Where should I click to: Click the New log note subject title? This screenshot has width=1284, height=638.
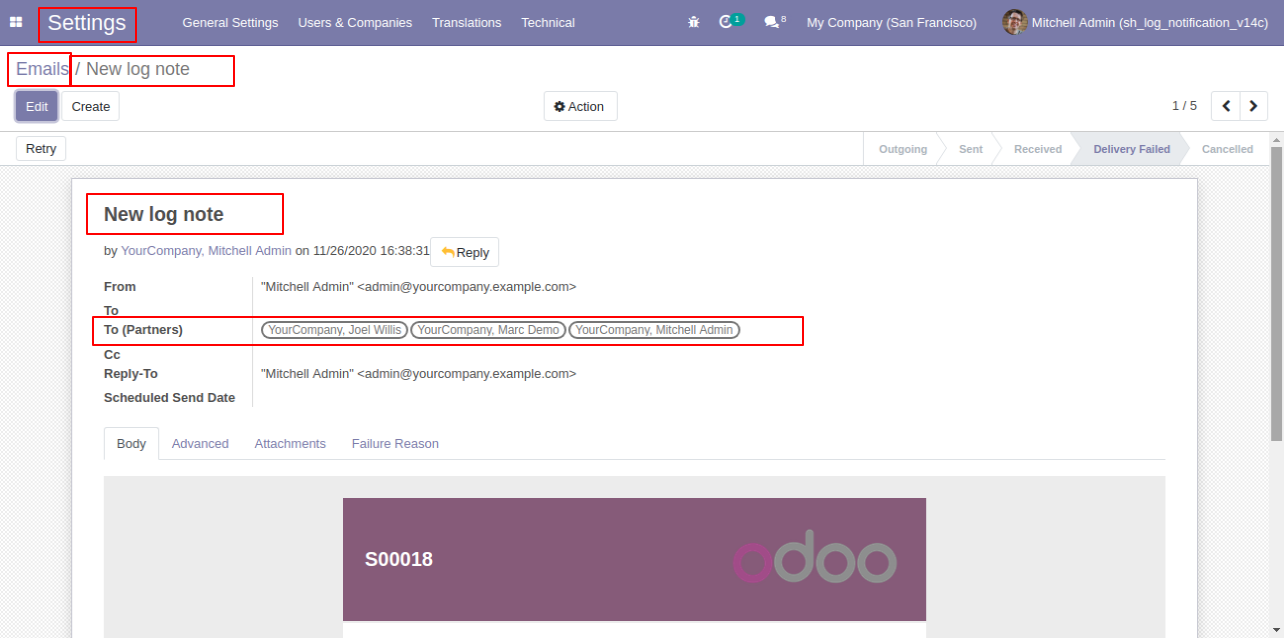coord(164,214)
